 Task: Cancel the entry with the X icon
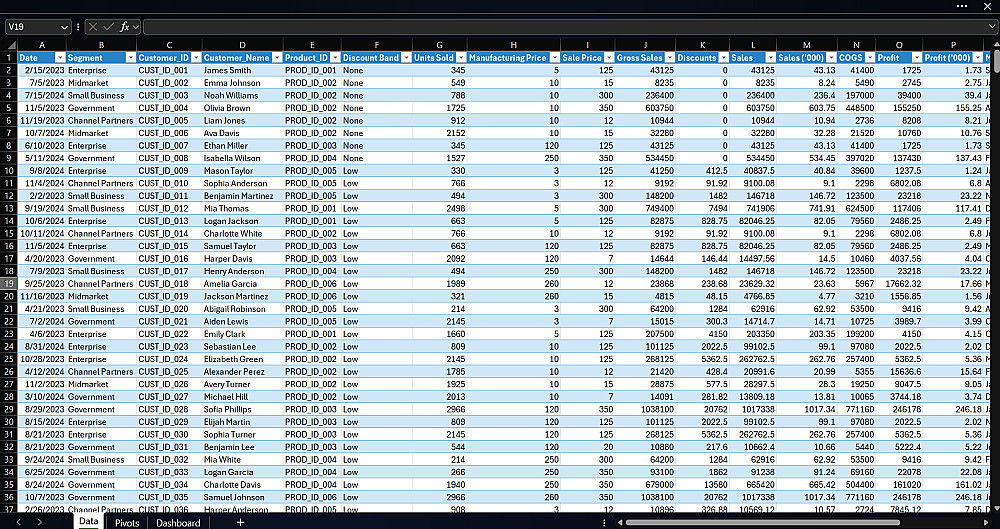[x=94, y=27]
